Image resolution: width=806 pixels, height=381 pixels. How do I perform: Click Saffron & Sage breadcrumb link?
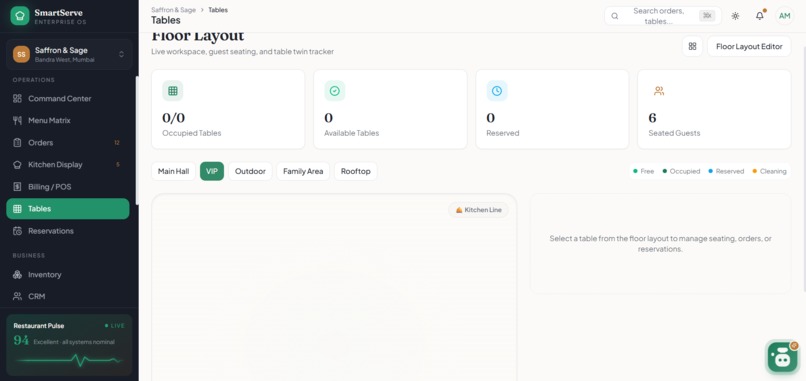pos(173,10)
